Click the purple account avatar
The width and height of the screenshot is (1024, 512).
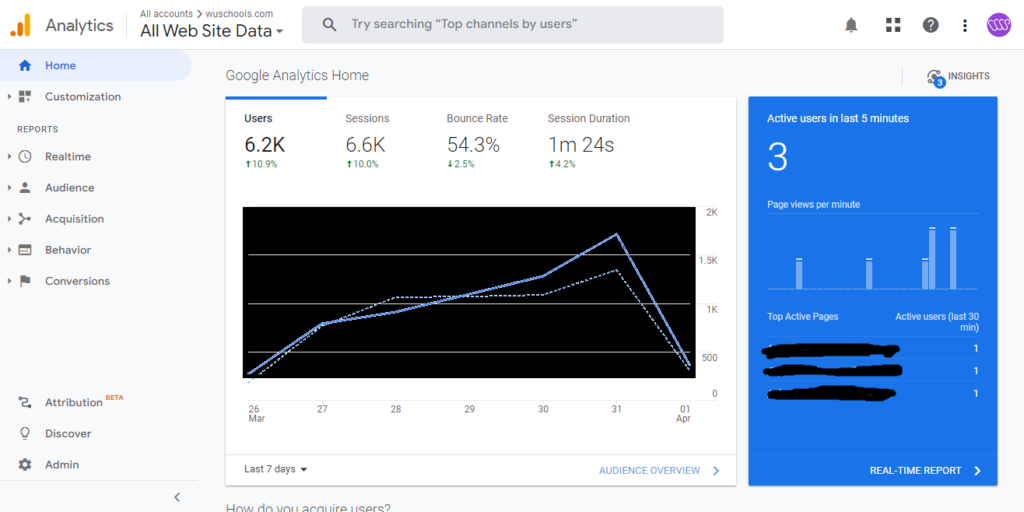coord(999,25)
